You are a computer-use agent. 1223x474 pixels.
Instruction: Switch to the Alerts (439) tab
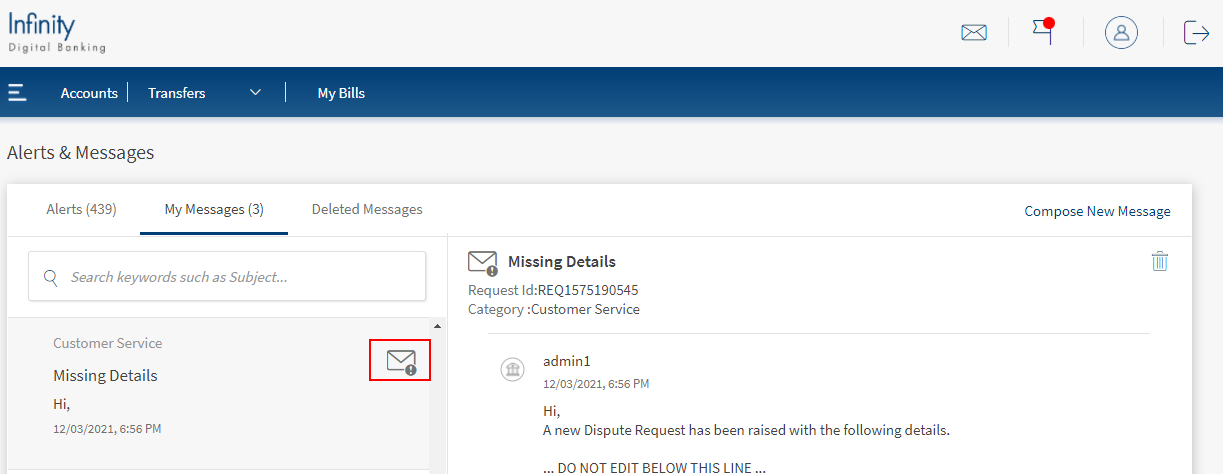click(81, 209)
